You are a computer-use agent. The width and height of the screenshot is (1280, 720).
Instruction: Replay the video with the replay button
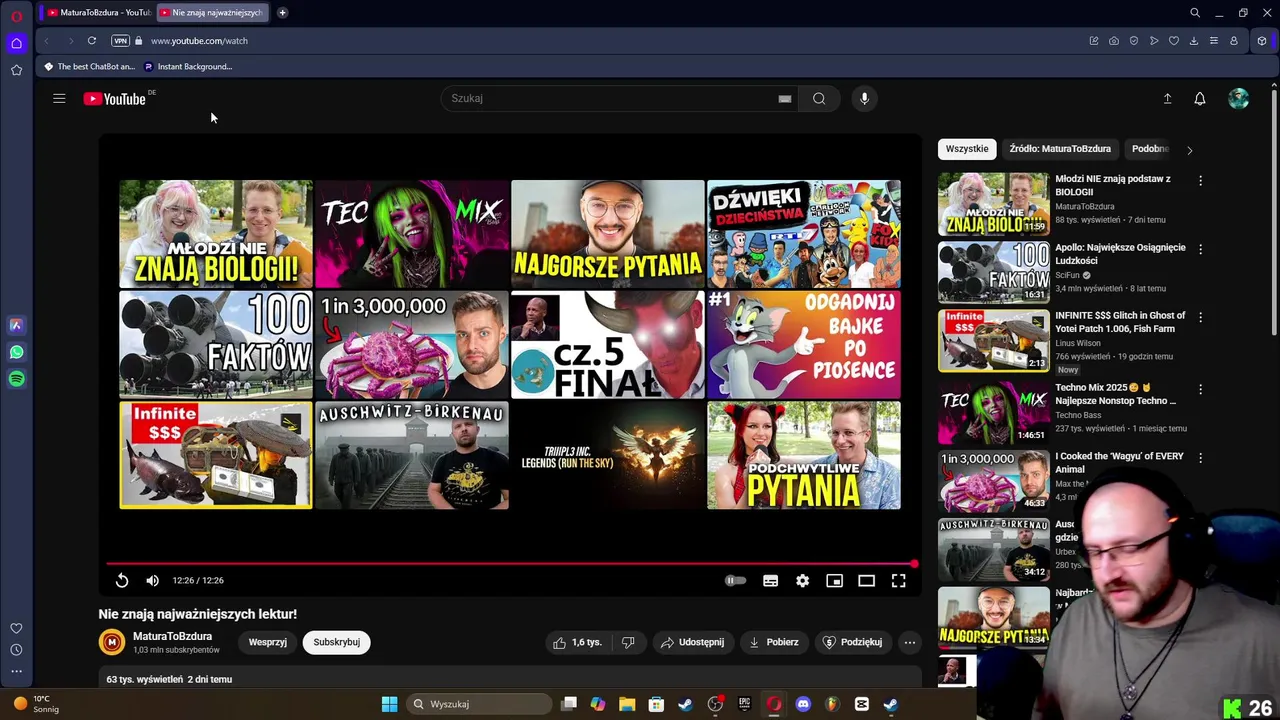(122, 580)
